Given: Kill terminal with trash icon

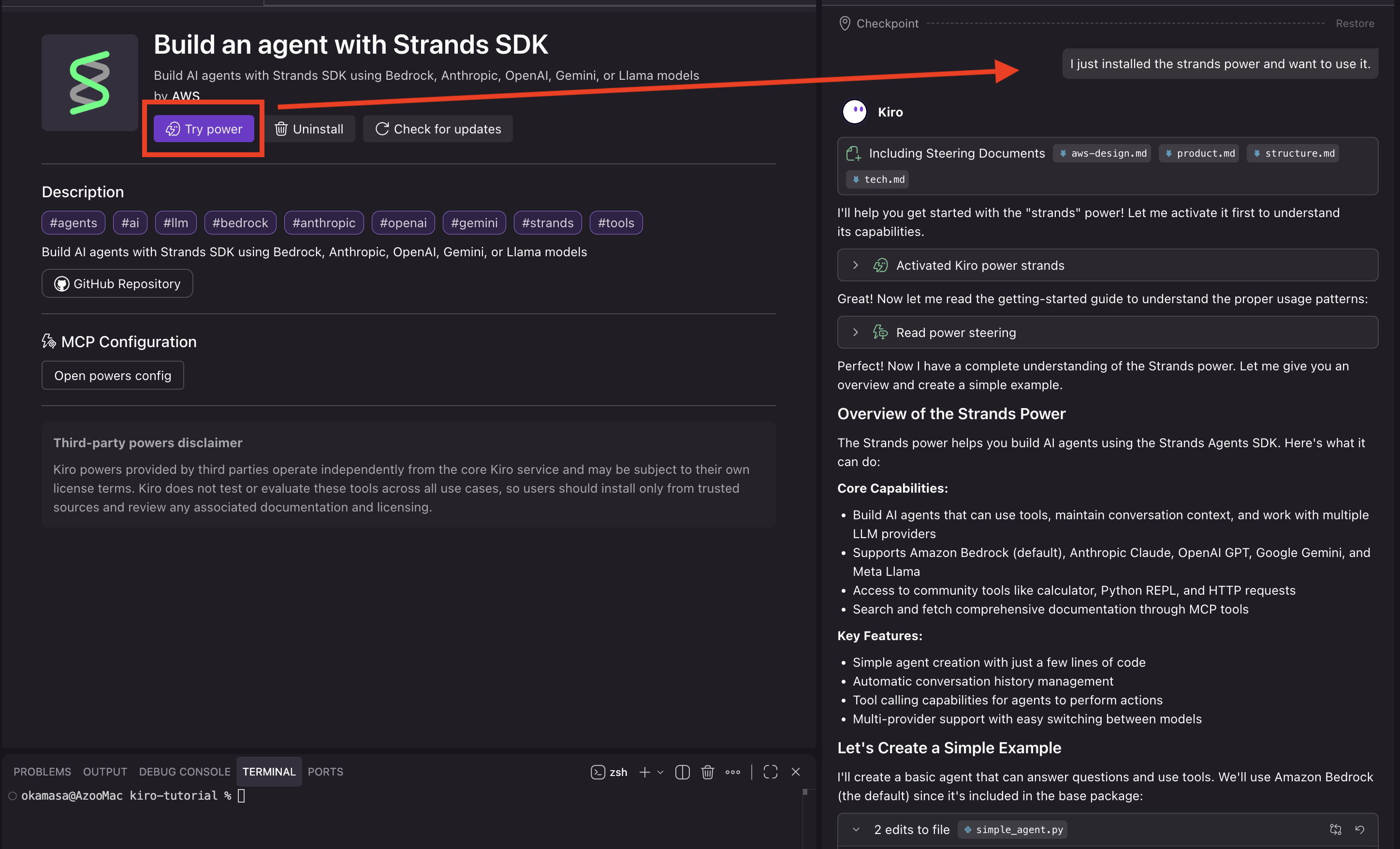Looking at the screenshot, I should point(707,772).
